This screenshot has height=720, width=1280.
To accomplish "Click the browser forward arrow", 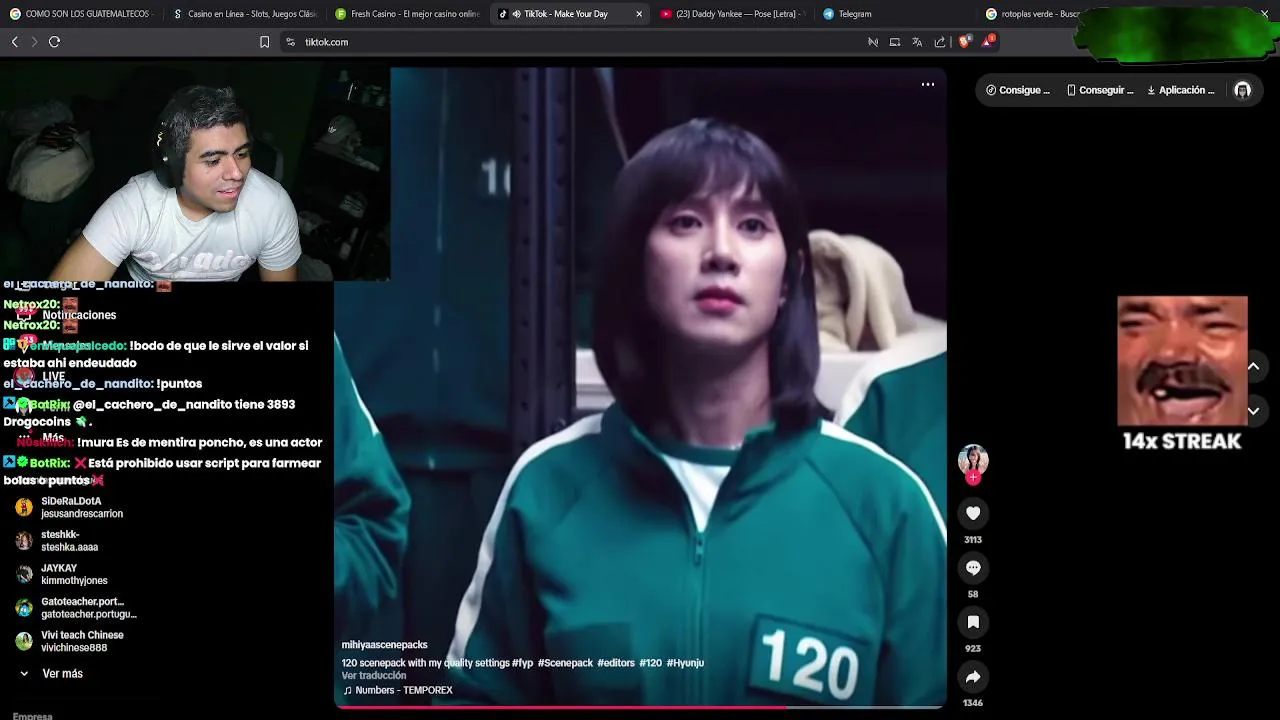I will [x=34, y=42].
